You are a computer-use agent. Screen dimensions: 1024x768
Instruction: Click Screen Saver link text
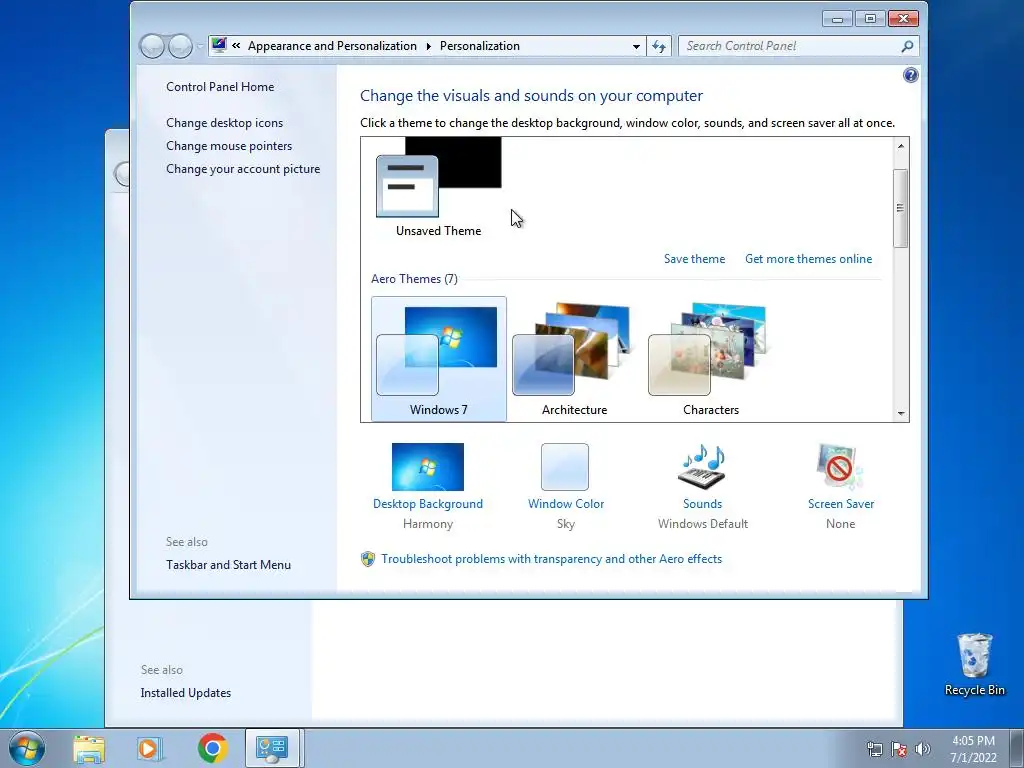point(840,504)
